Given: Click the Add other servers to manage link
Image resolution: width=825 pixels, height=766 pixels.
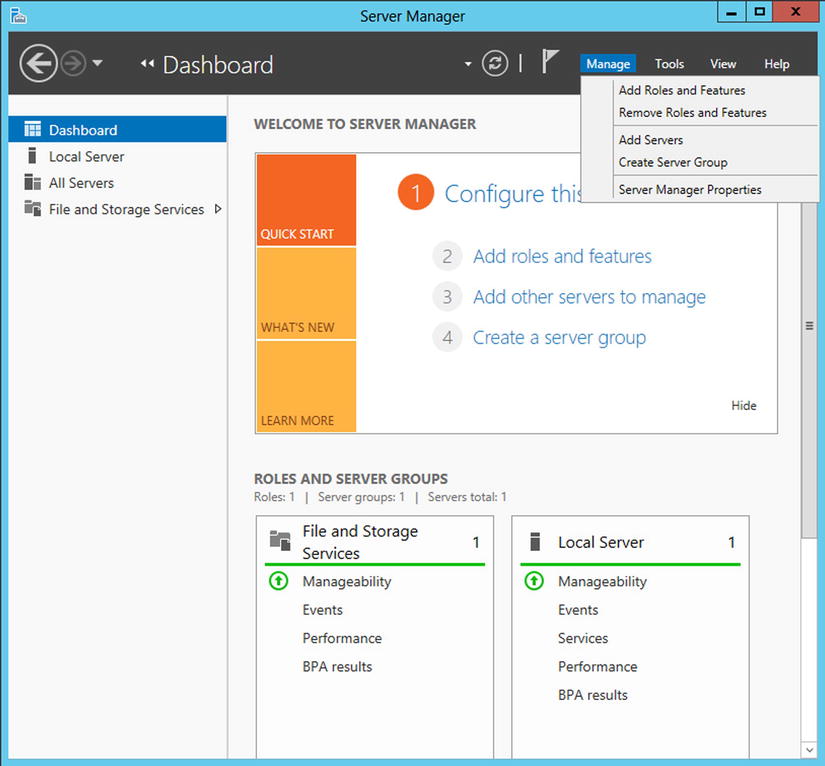Looking at the screenshot, I should click(589, 297).
